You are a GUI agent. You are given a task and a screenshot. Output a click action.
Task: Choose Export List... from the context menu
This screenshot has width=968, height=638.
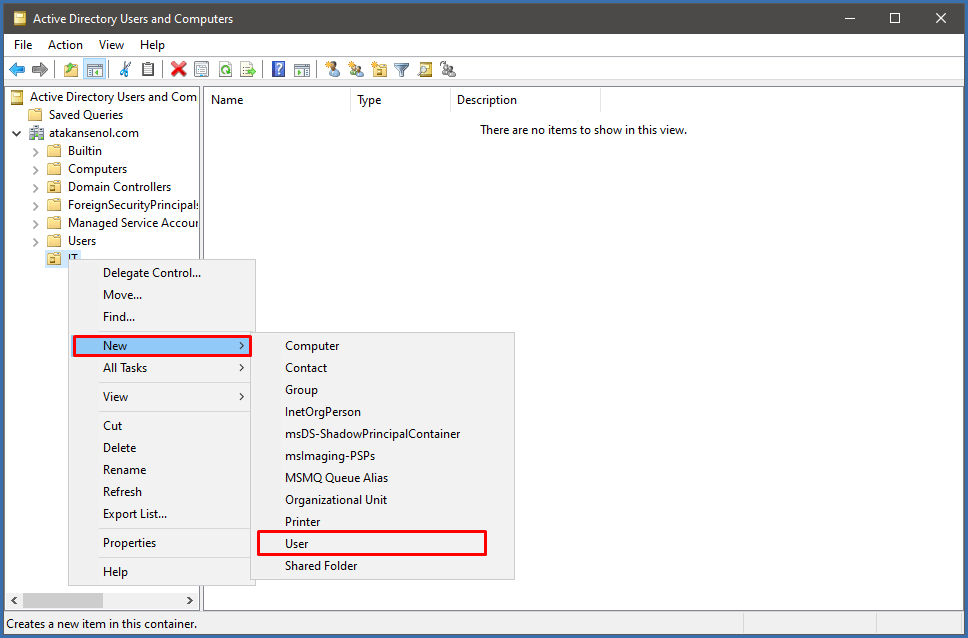pos(162,514)
